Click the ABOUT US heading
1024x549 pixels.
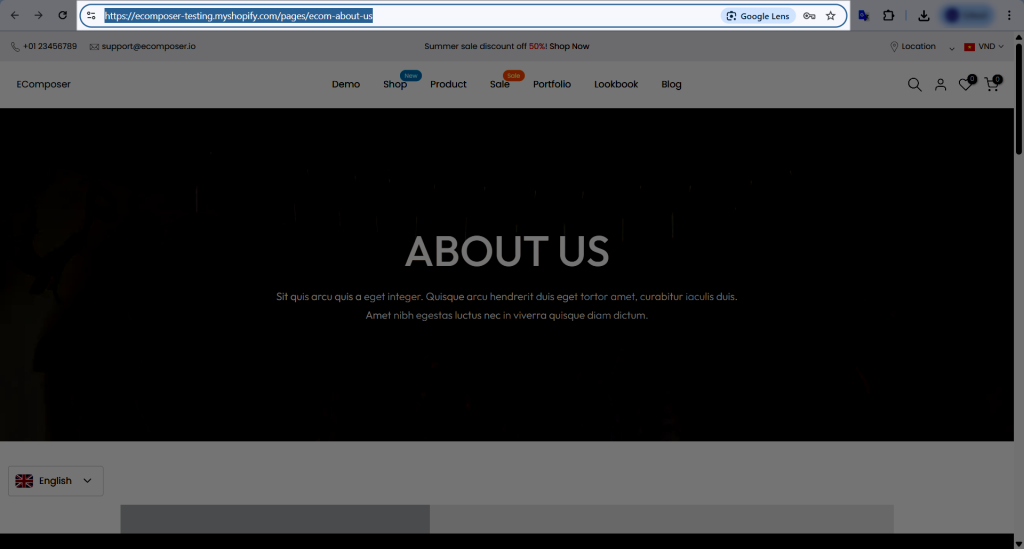[507, 251]
